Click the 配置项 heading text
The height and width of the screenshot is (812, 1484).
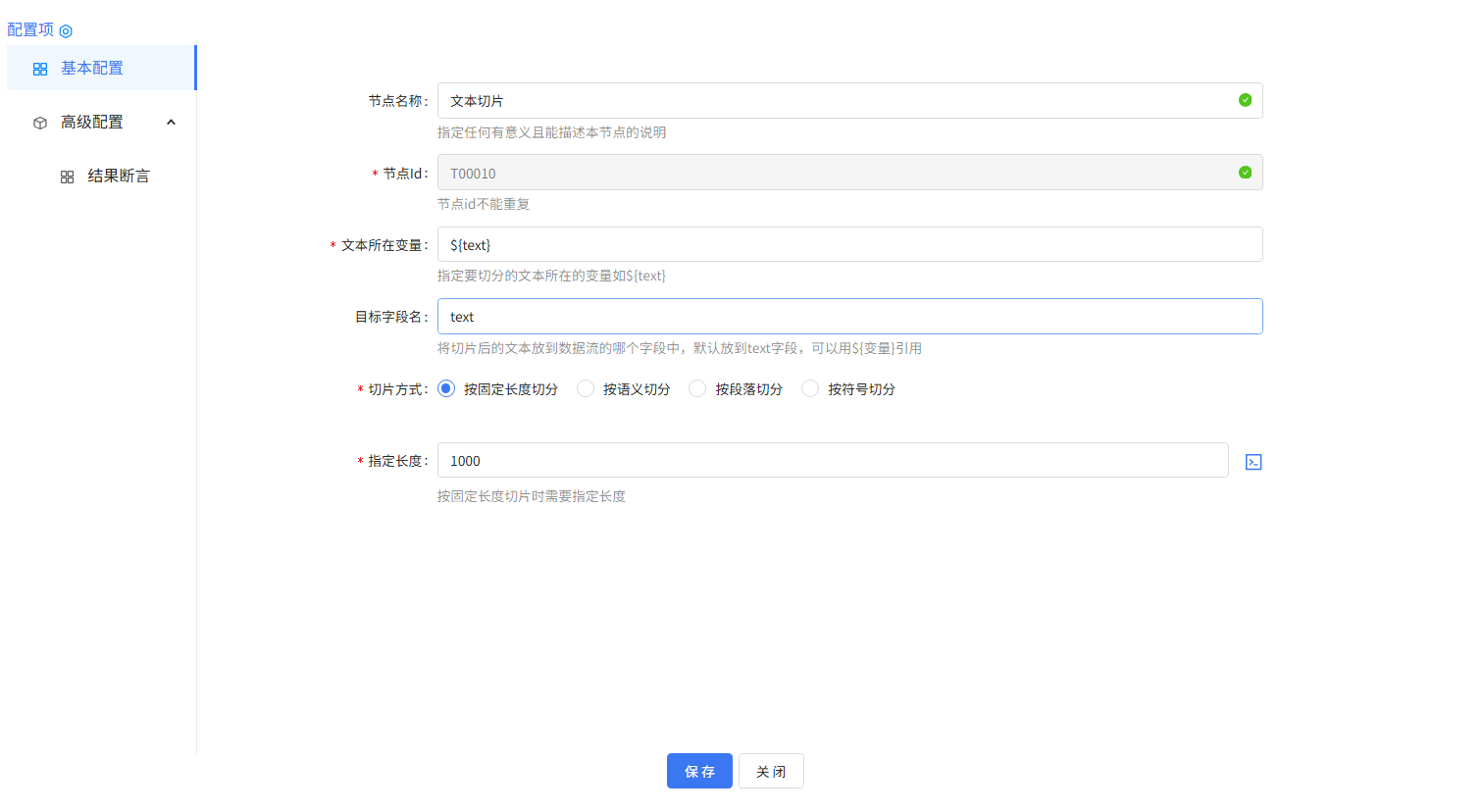30,29
